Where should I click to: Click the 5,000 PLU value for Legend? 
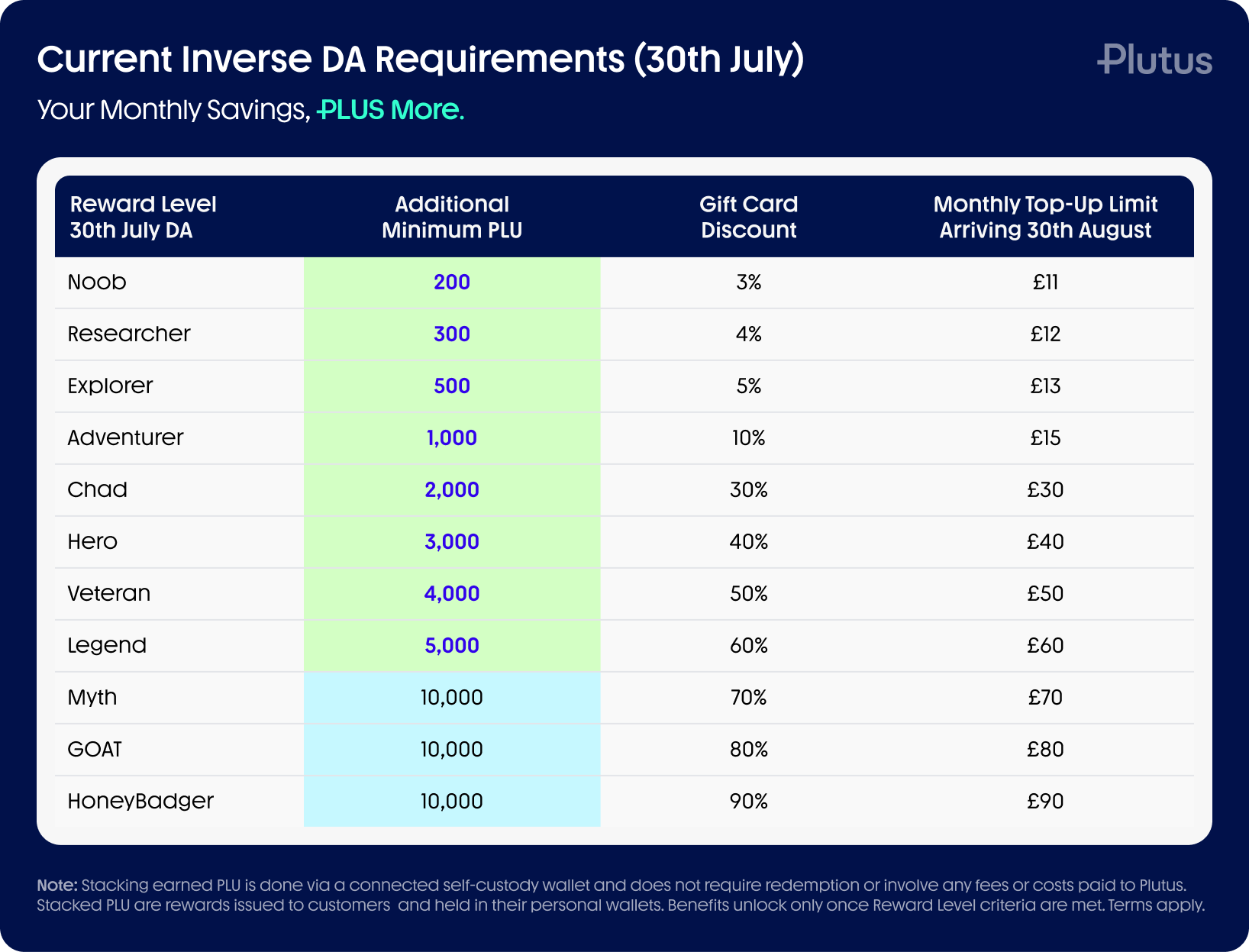(452, 645)
